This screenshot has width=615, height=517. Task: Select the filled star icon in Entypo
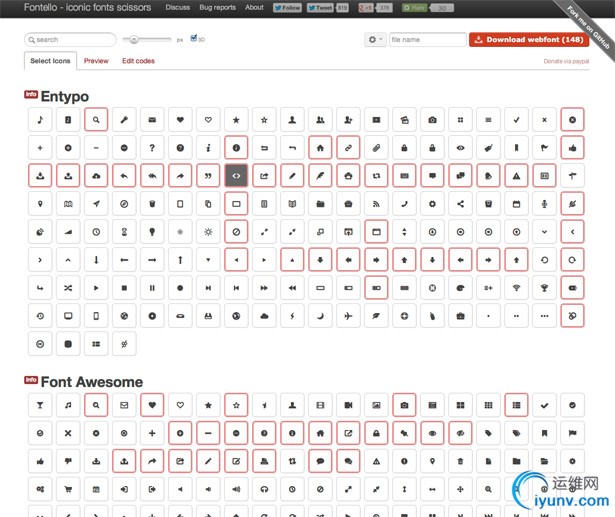pos(236,120)
